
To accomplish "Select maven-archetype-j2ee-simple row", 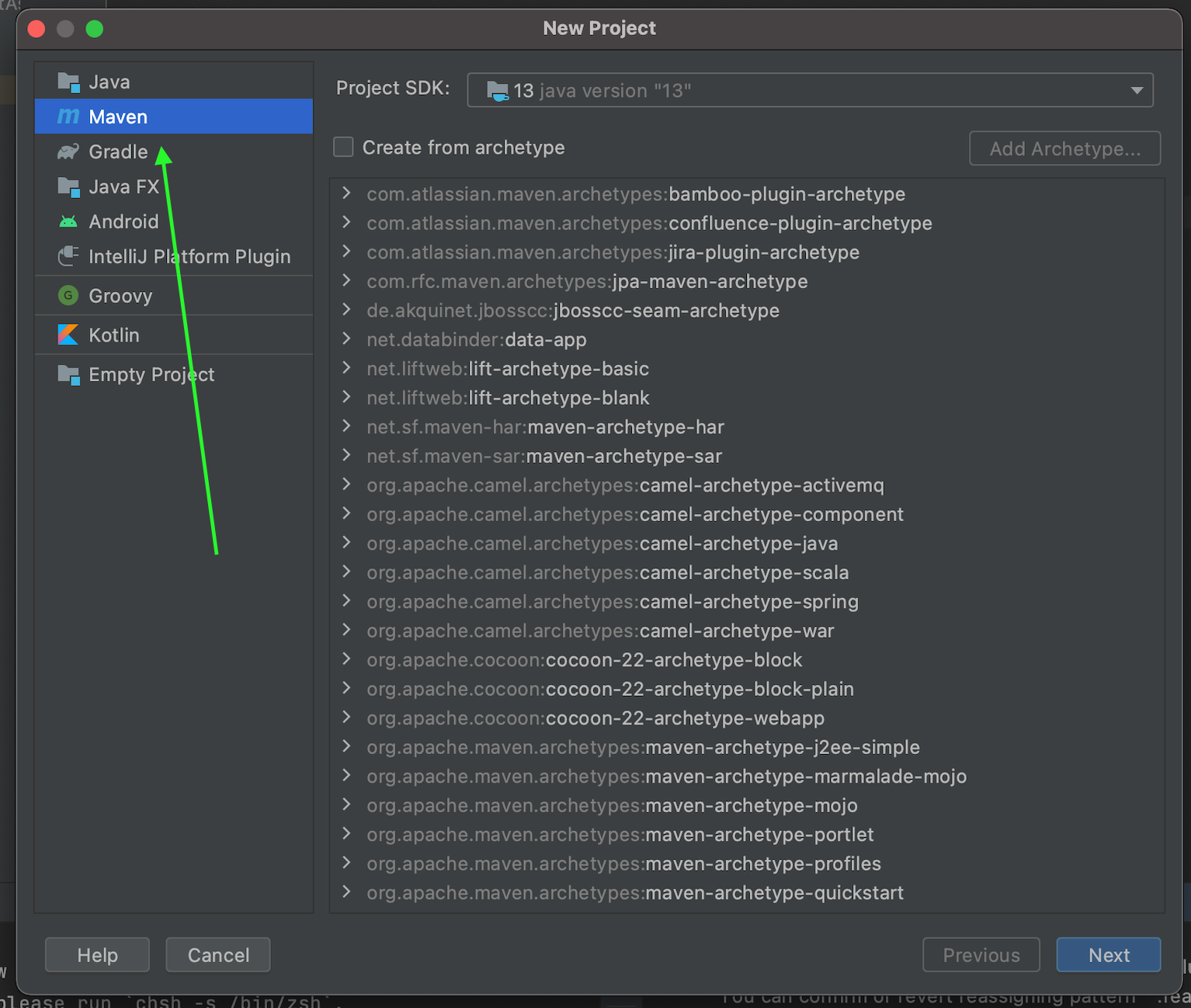I will point(747,747).
